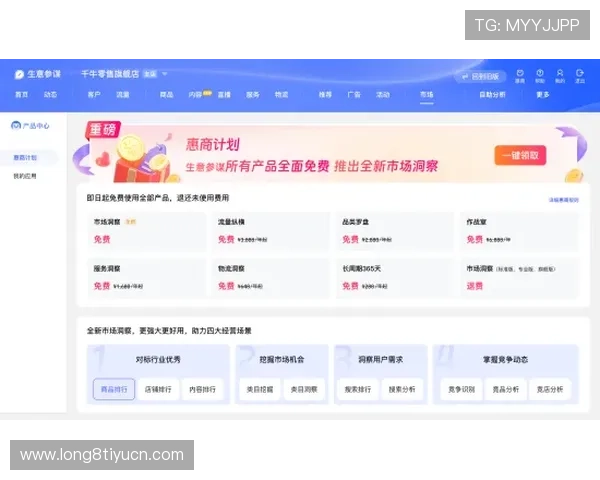The image size is (600, 480).
Task: Open the 商品 nav tab
Action: pyautogui.click(x=166, y=95)
